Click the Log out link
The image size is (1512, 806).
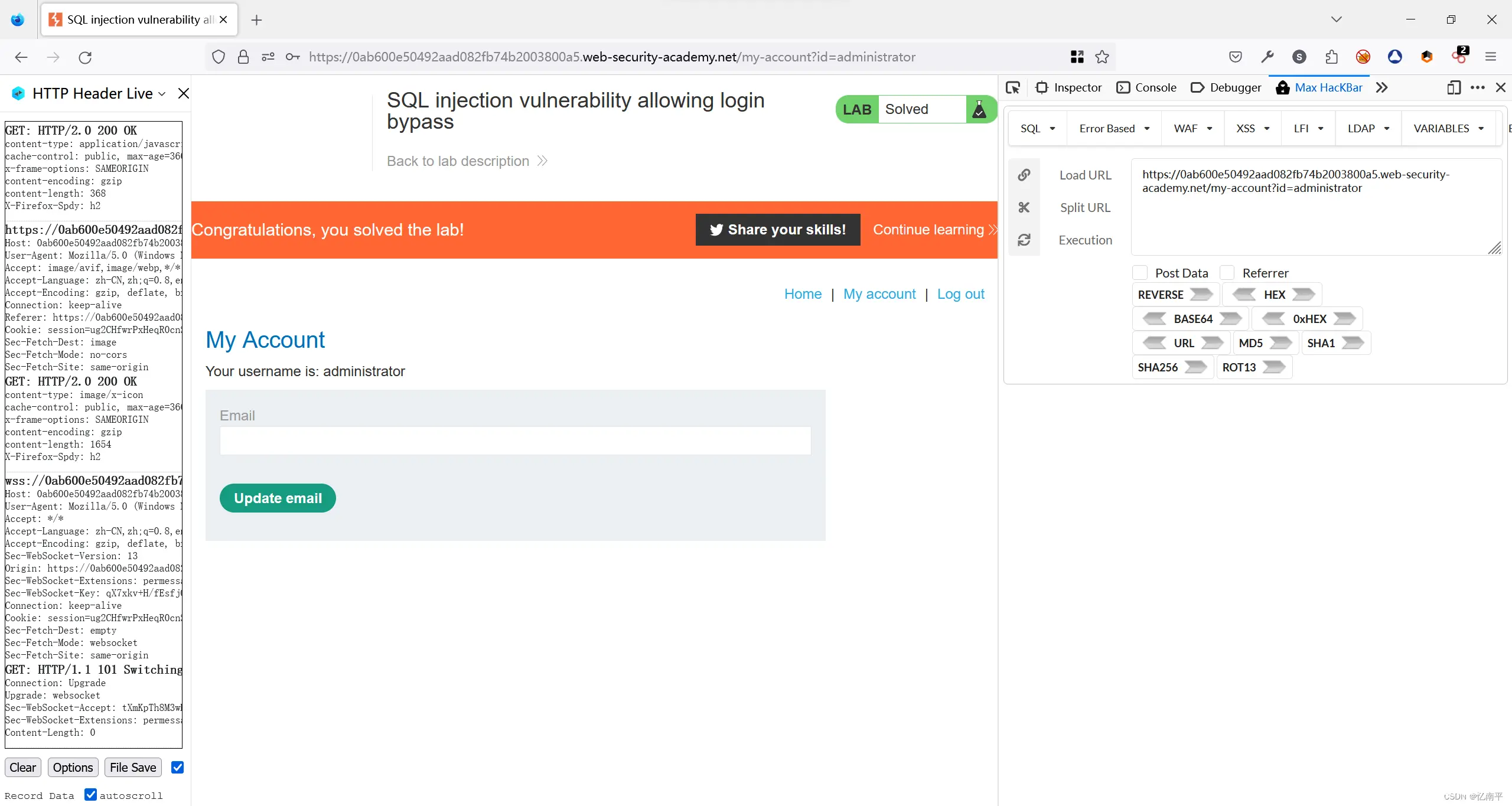[960, 294]
